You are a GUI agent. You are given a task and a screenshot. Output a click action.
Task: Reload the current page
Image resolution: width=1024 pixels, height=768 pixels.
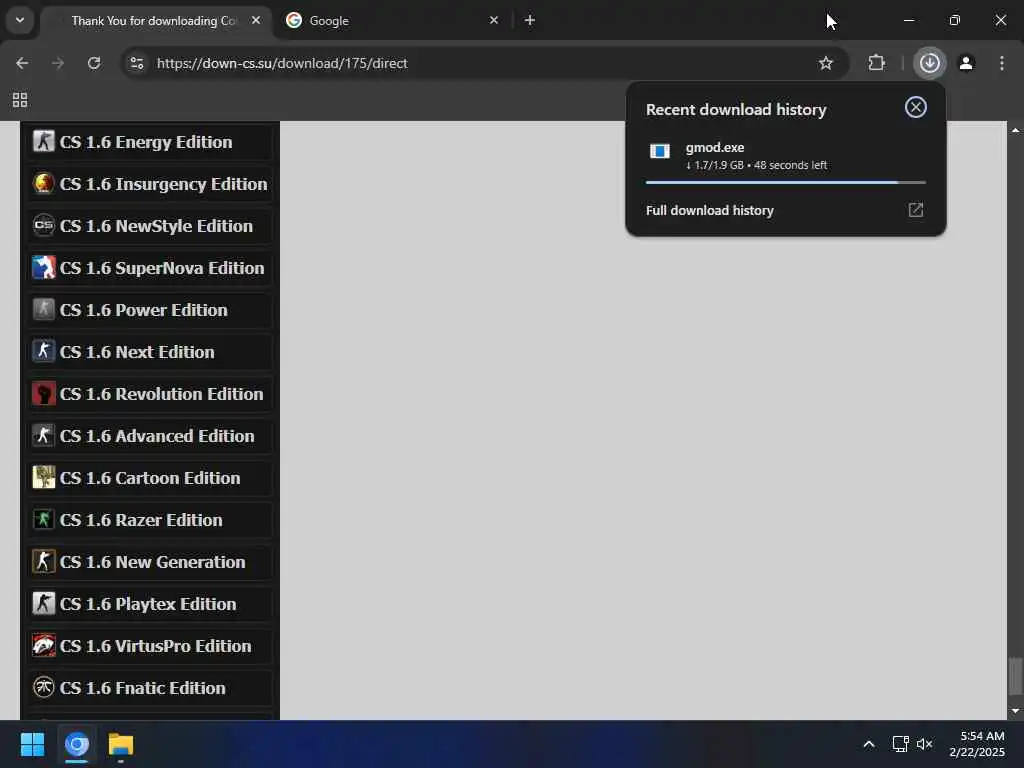point(94,63)
